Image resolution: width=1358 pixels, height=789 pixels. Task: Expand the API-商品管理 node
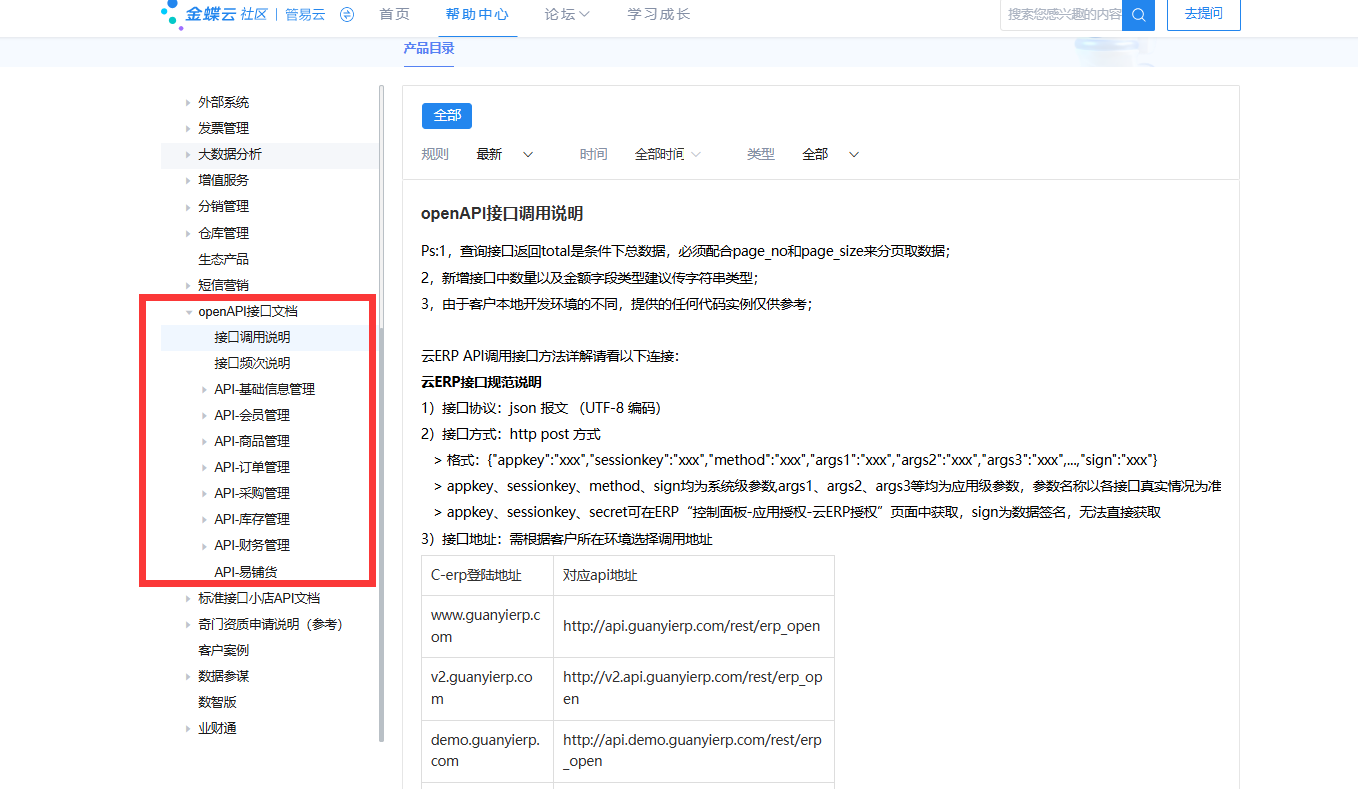203,441
